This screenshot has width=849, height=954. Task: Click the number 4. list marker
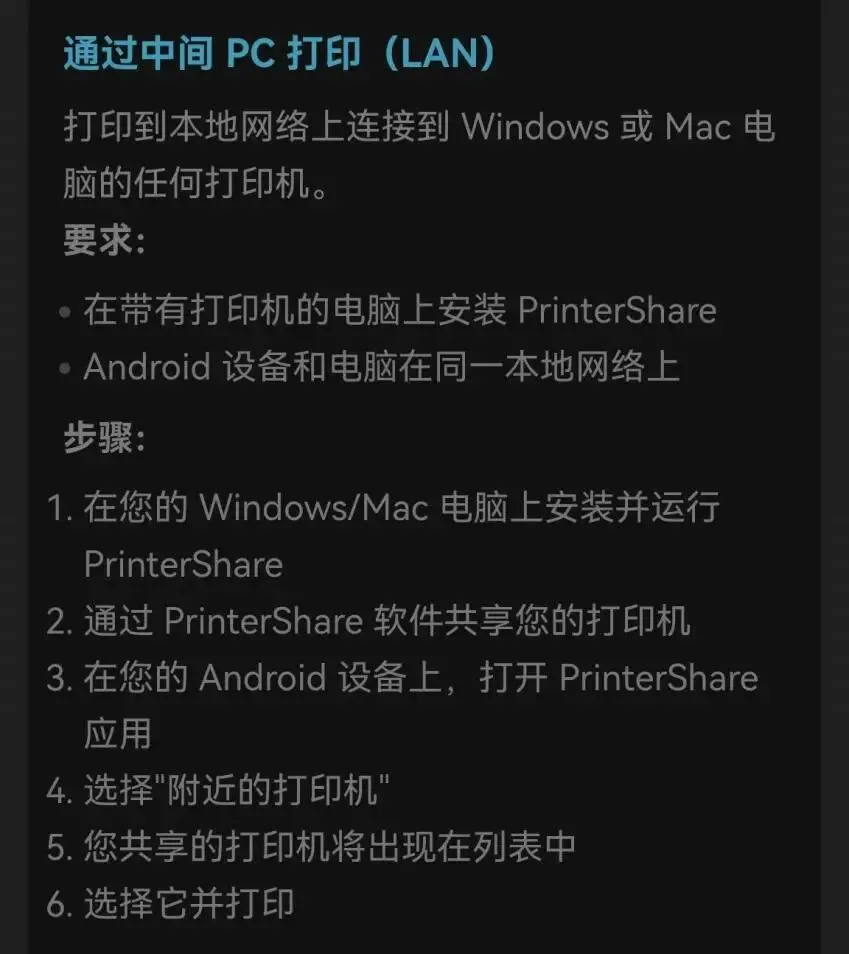[60, 791]
